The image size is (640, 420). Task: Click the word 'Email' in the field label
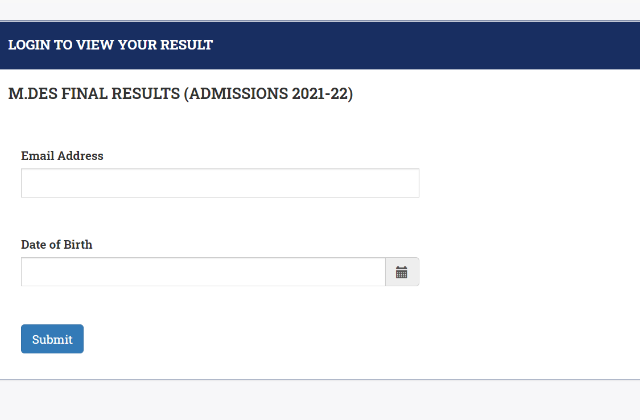[x=37, y=156]
